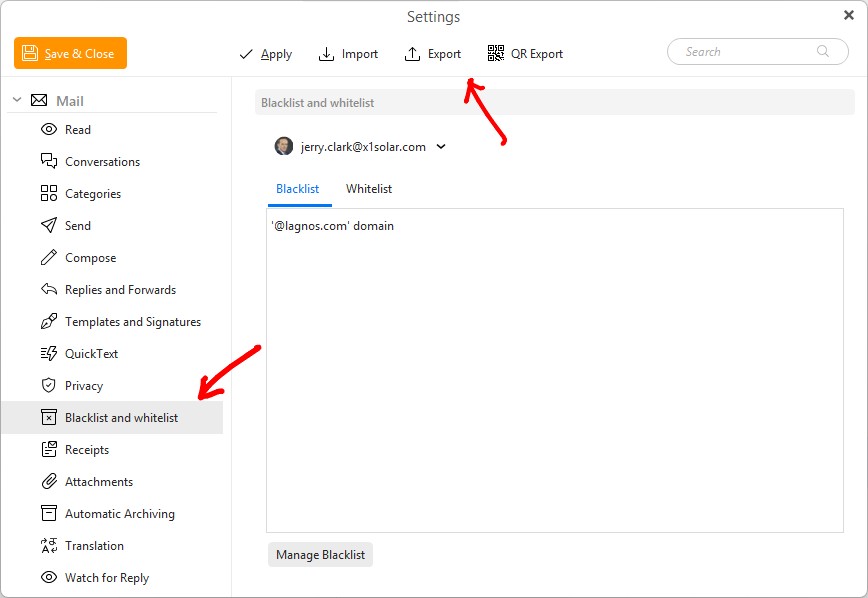Viewport: 868px width, 598px height.
Task: Click the Privacy shield icon
Action: pos(48,386)
